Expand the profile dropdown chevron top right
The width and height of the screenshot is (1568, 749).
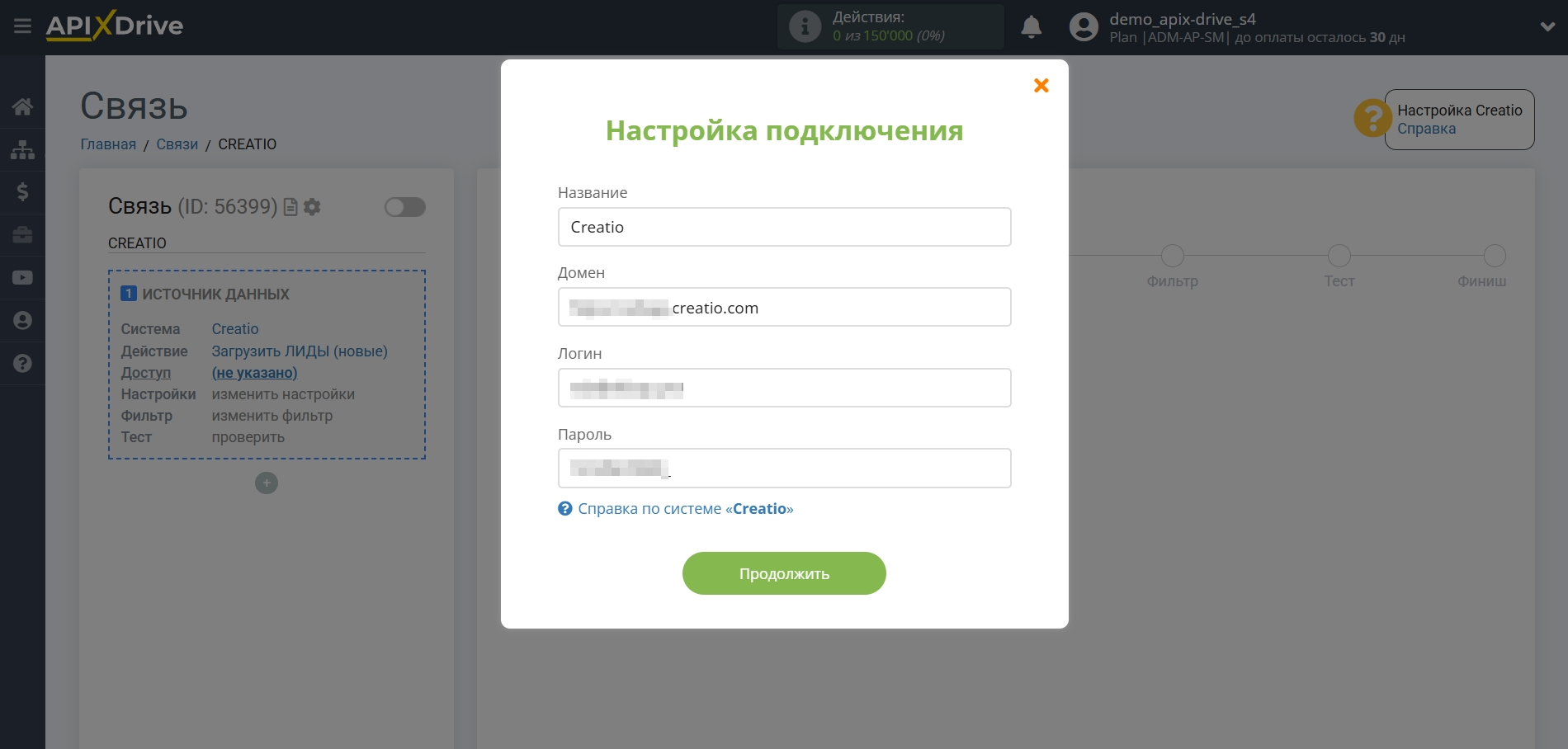coord(1547,26)
